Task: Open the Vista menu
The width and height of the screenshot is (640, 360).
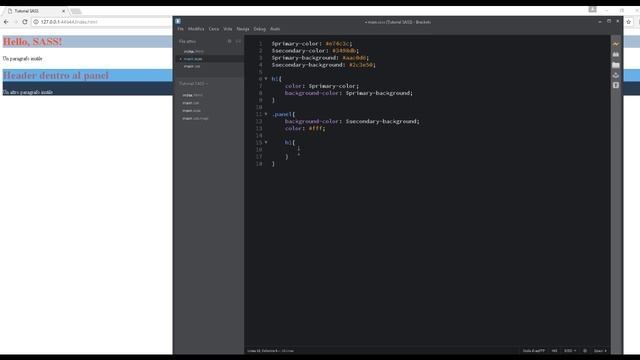Action: click(x=228, y=29)
